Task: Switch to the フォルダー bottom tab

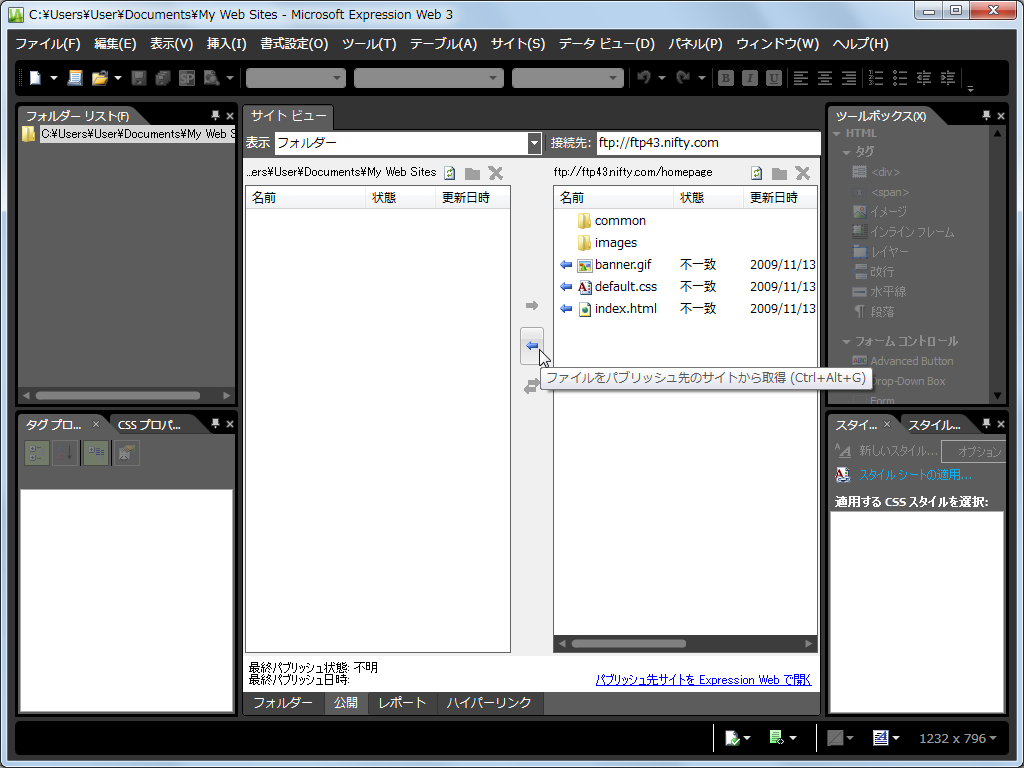Action: pos(283,703)
